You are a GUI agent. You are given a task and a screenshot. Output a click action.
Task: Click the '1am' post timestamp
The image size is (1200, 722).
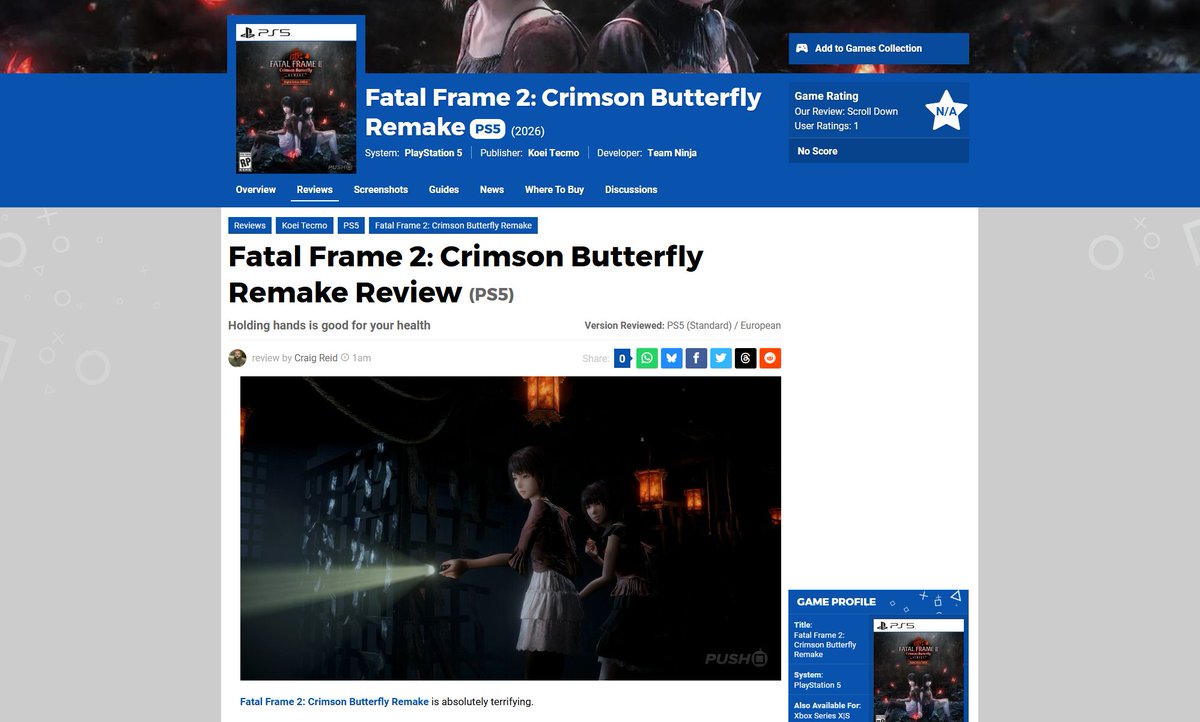coord(361,358)
